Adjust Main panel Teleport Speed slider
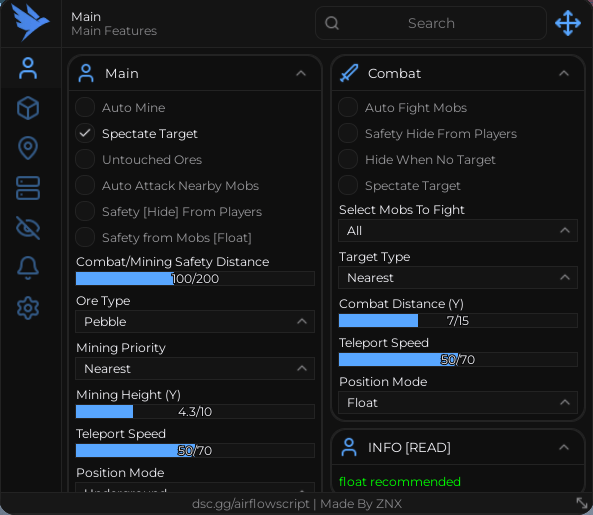Image resolution: width=593 pixels, height=515 pixels. click(x=195, y=450)
